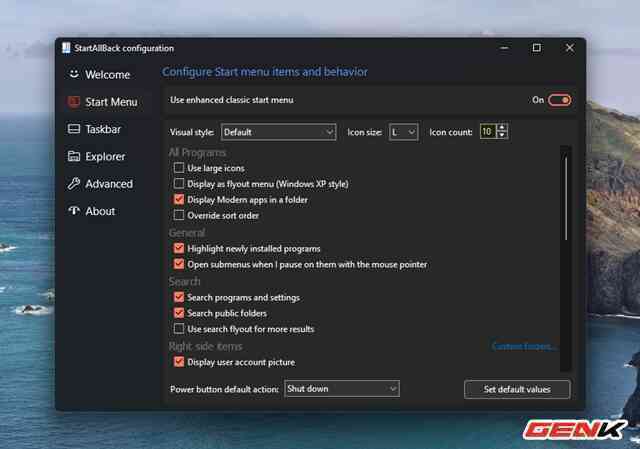
Task: Open the Icon size dropdown
Action: coord(403,132)
